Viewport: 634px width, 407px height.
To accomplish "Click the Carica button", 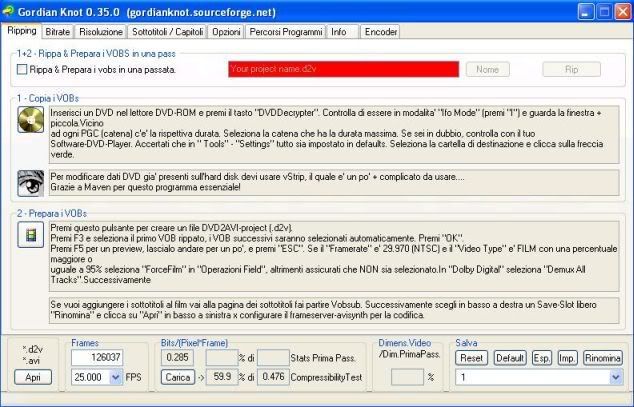I will coord(178,377).
